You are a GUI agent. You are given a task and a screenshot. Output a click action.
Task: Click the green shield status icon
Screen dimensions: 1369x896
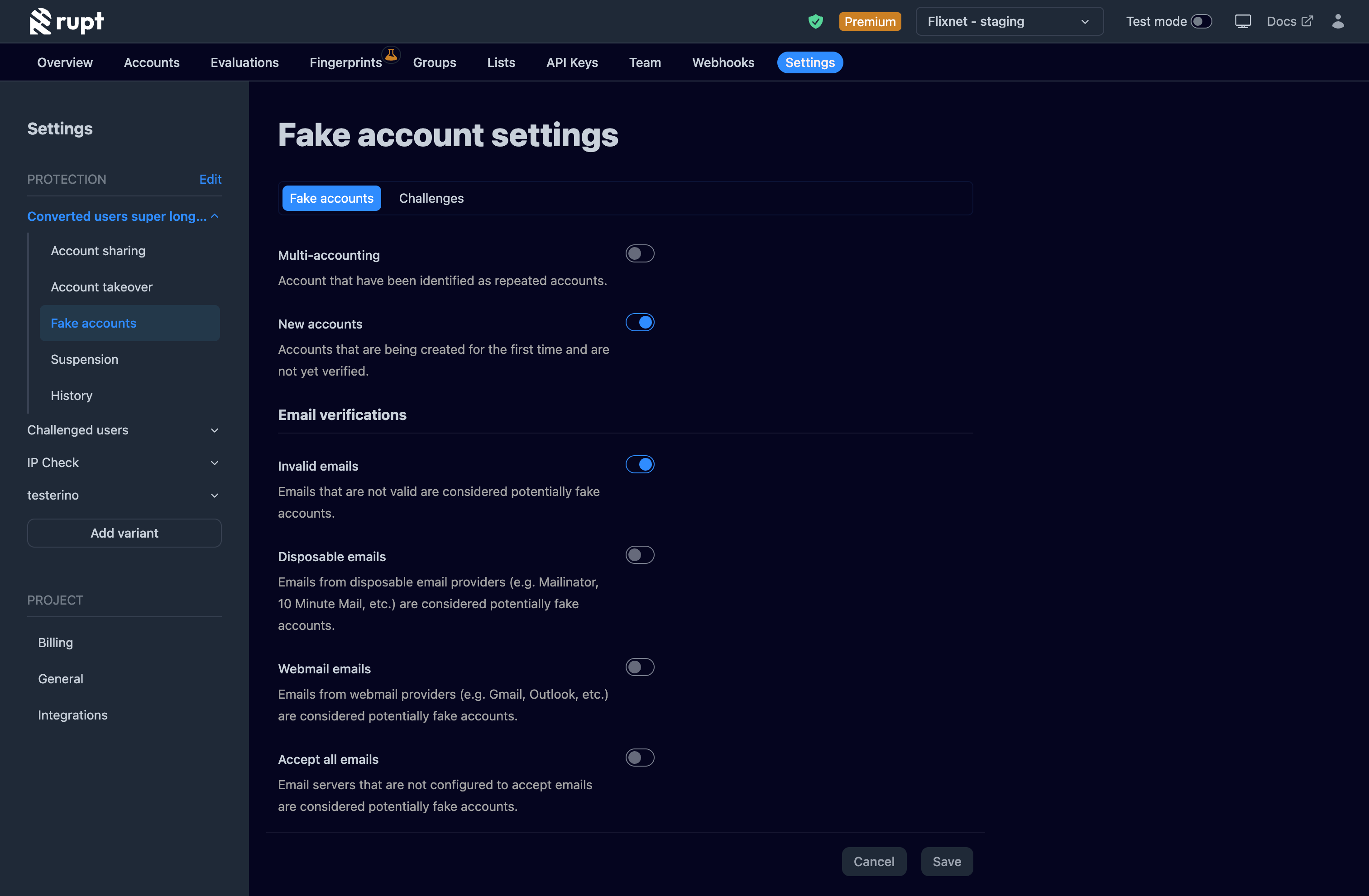[815, 22]
